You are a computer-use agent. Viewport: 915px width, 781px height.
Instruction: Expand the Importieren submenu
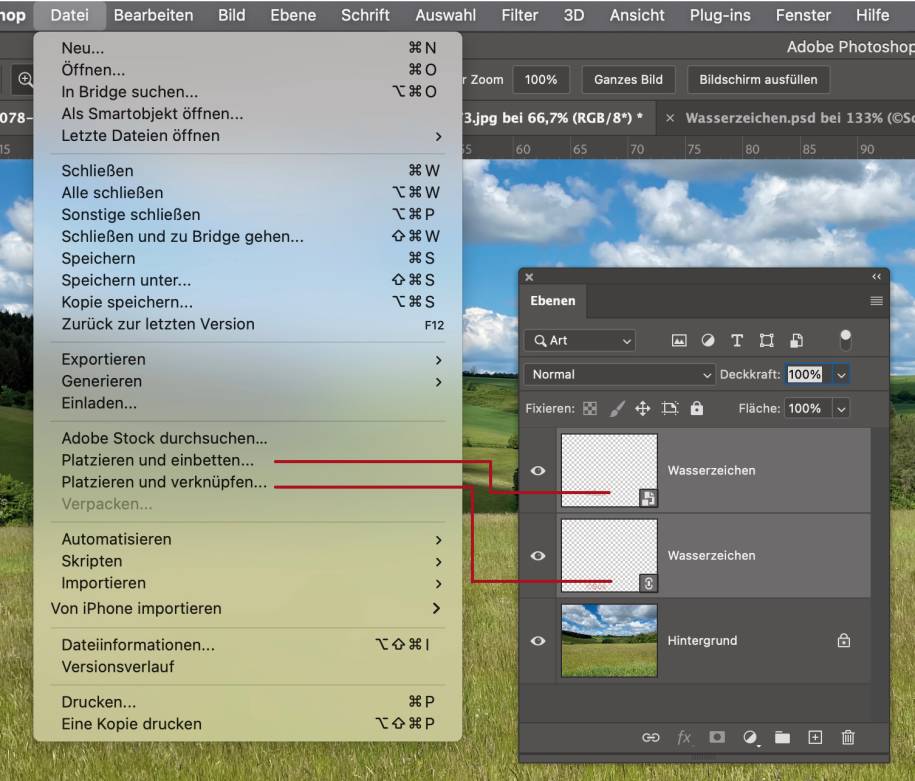pyautogui.click(x=248, y=583)
